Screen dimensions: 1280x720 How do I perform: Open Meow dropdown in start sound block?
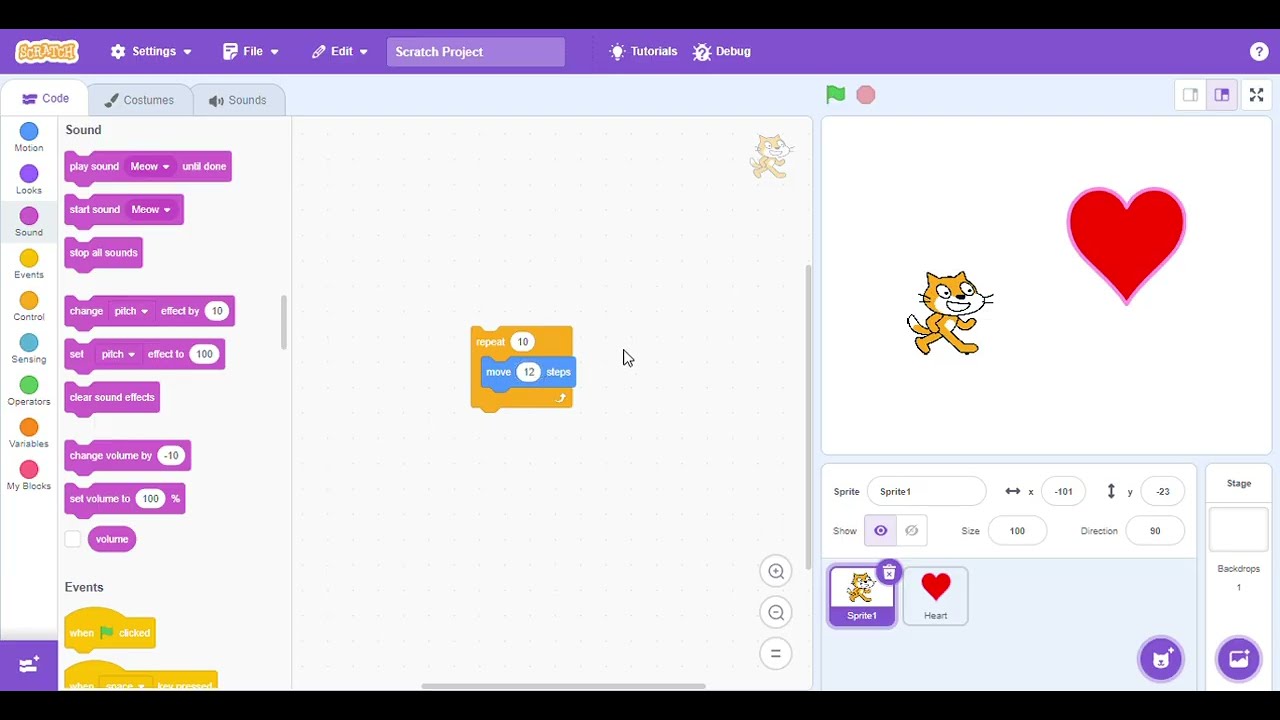point(151,210)
